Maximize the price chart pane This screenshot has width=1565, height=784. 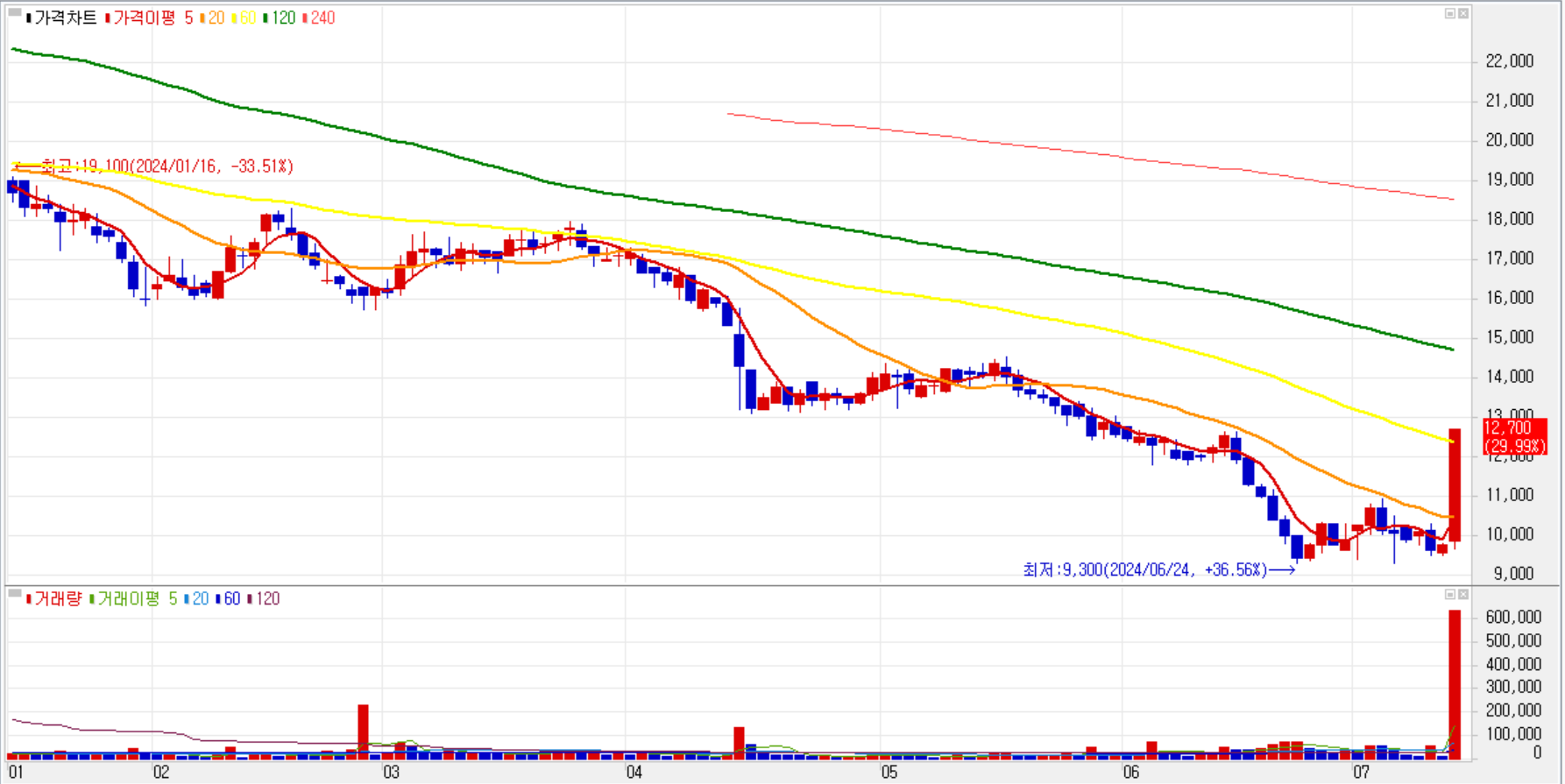tap(1450, 13)
